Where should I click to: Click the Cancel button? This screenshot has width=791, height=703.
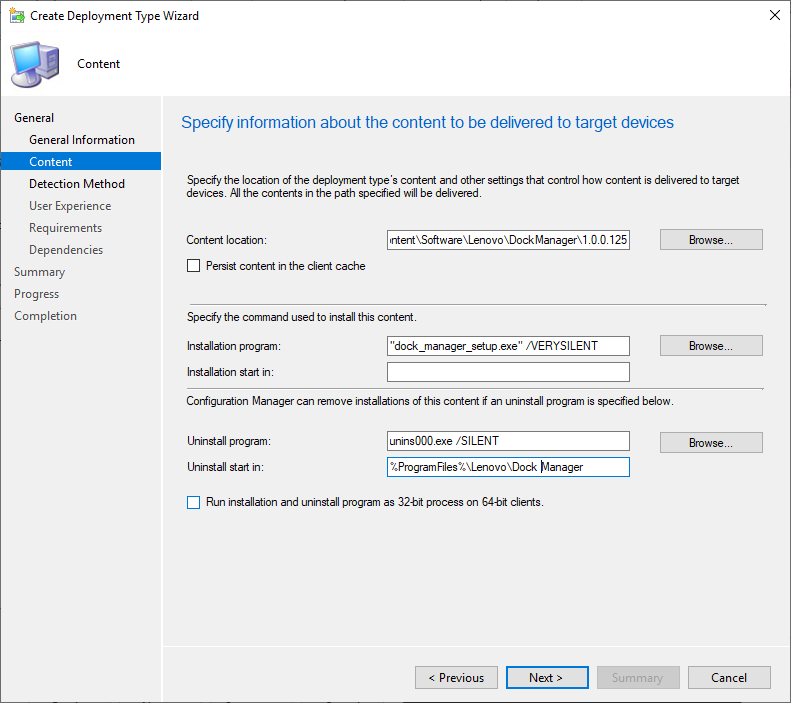coord(729,677)
